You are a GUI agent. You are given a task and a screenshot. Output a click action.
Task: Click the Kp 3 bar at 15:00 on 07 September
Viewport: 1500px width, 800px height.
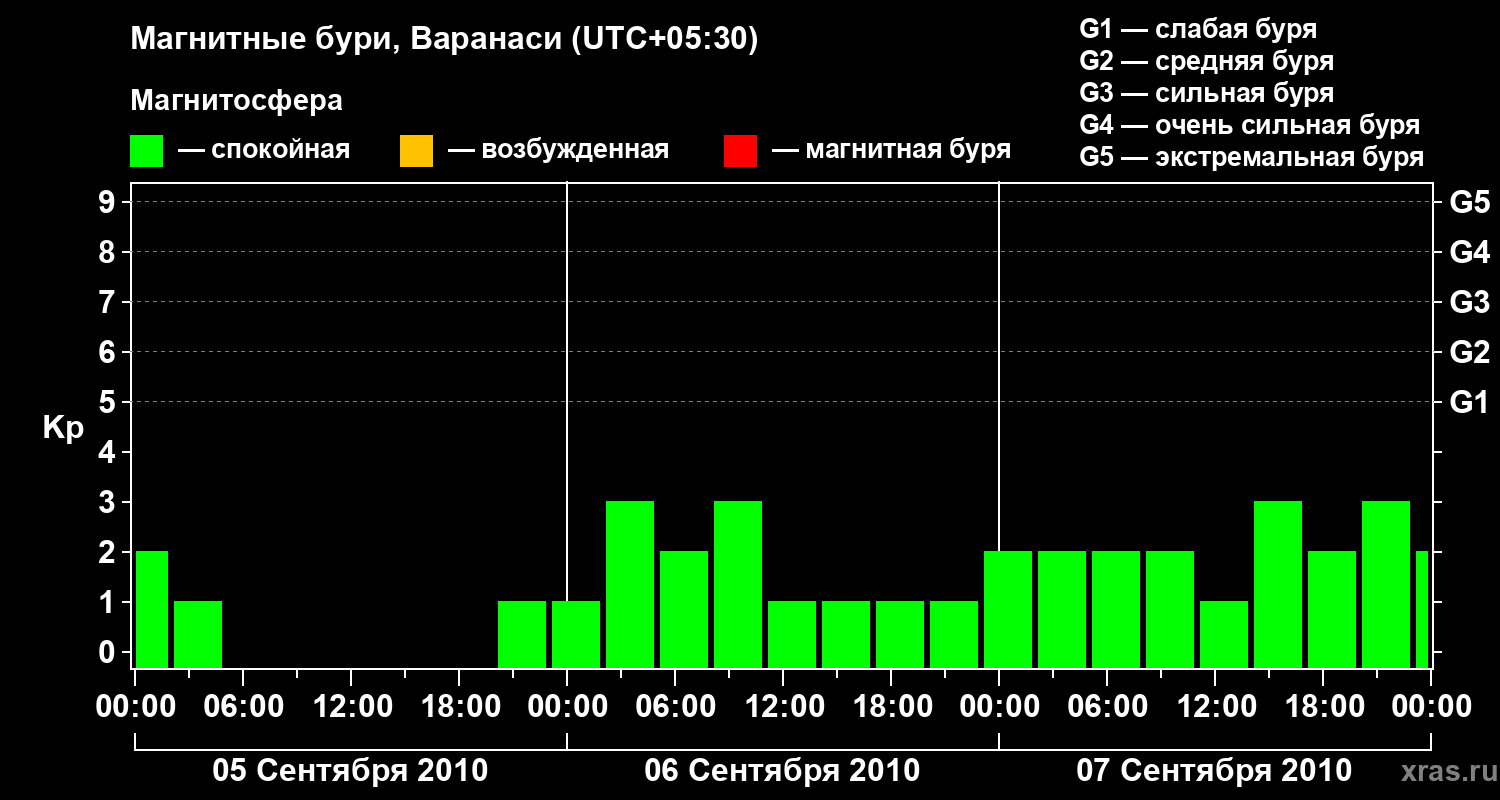point(1278,585)
